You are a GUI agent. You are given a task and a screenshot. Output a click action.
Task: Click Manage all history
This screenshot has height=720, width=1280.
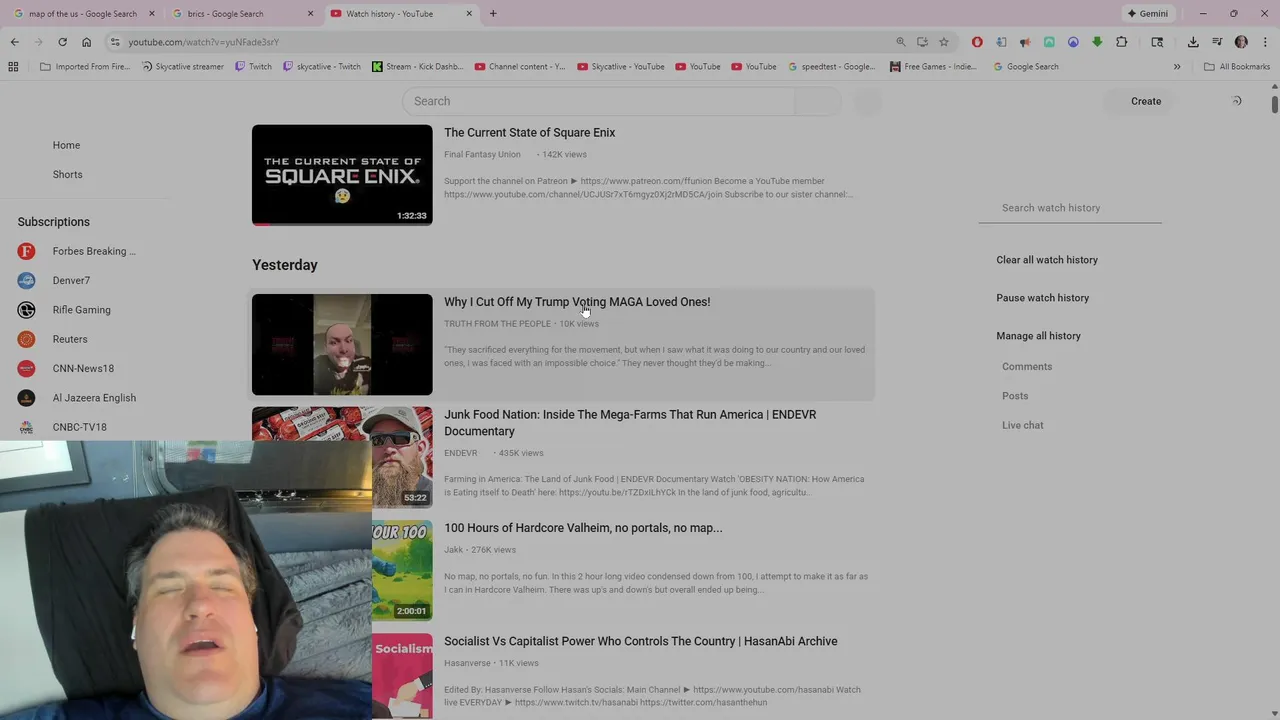pyautogui.click(x=1038, y=336)
